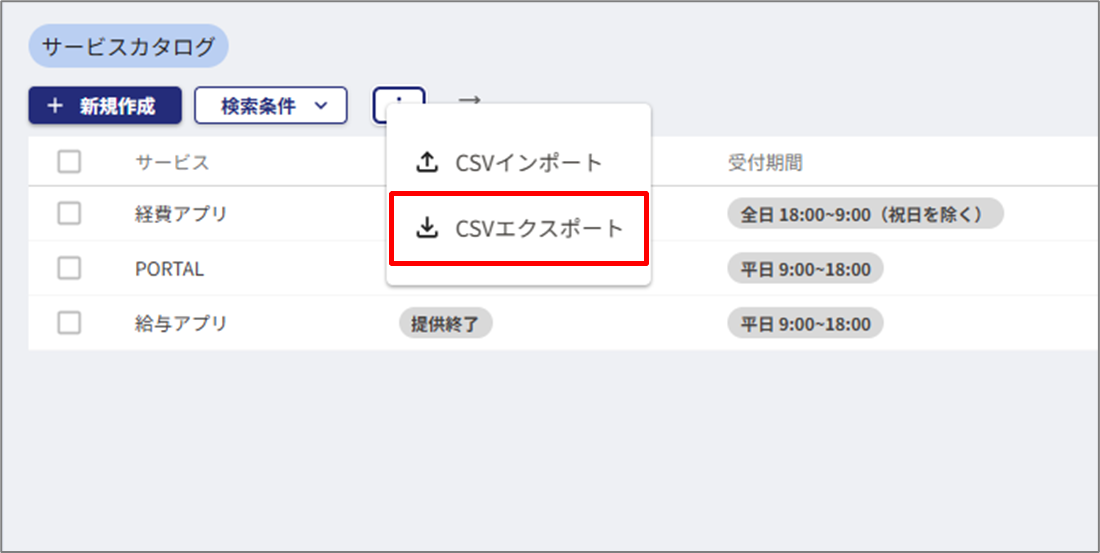Click the サービスカタログ title label
The image size is (1100, 553).
pyautogui.click(x=128, y=47)
